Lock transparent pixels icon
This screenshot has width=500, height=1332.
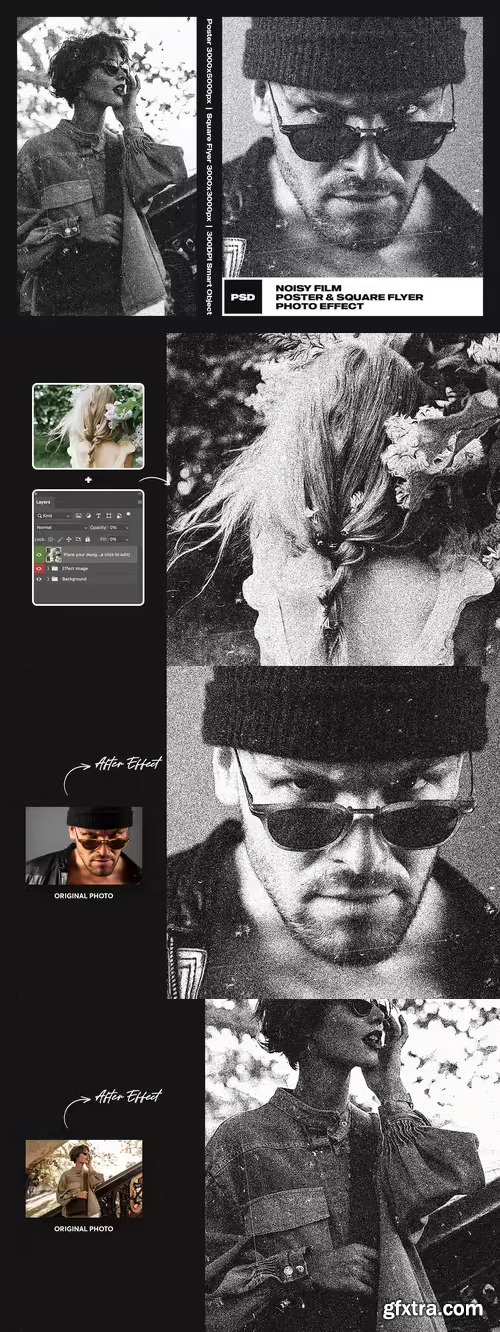click(x=51, y=540)
